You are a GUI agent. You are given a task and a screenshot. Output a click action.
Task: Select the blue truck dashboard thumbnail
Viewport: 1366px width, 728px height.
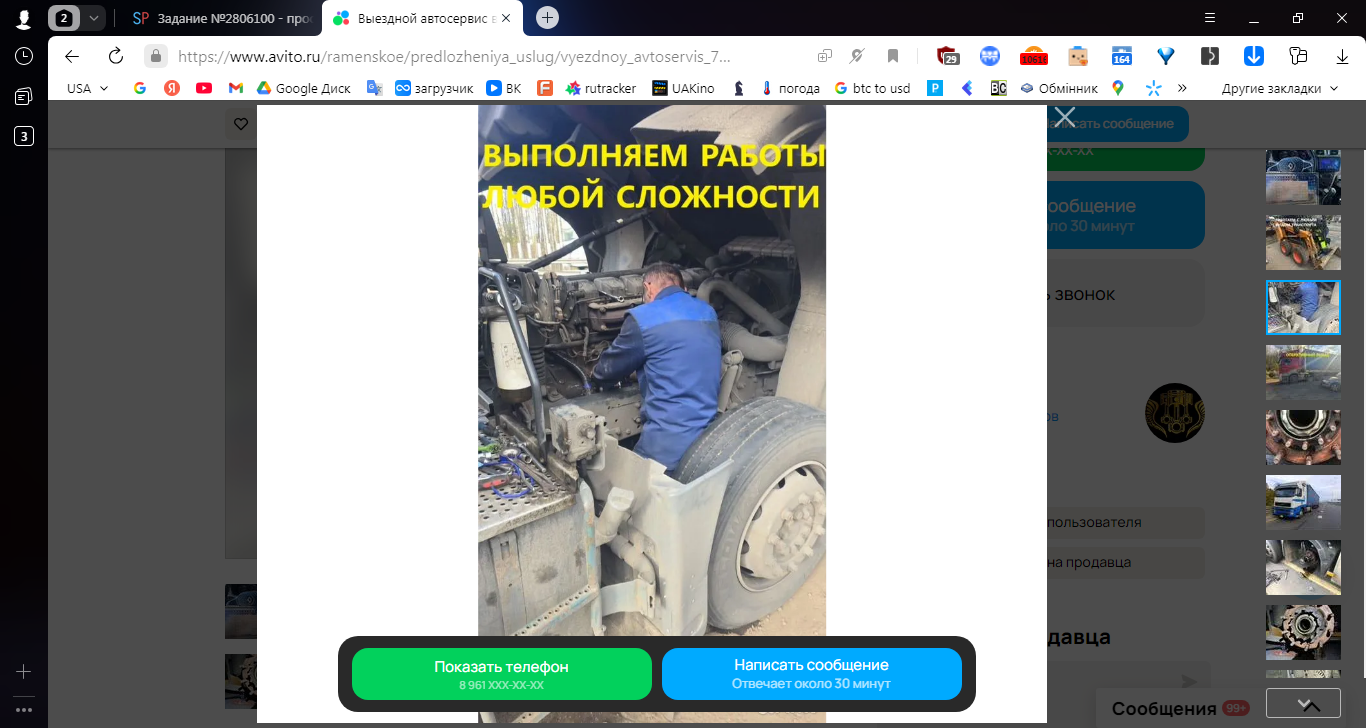tap(1303, 177)
